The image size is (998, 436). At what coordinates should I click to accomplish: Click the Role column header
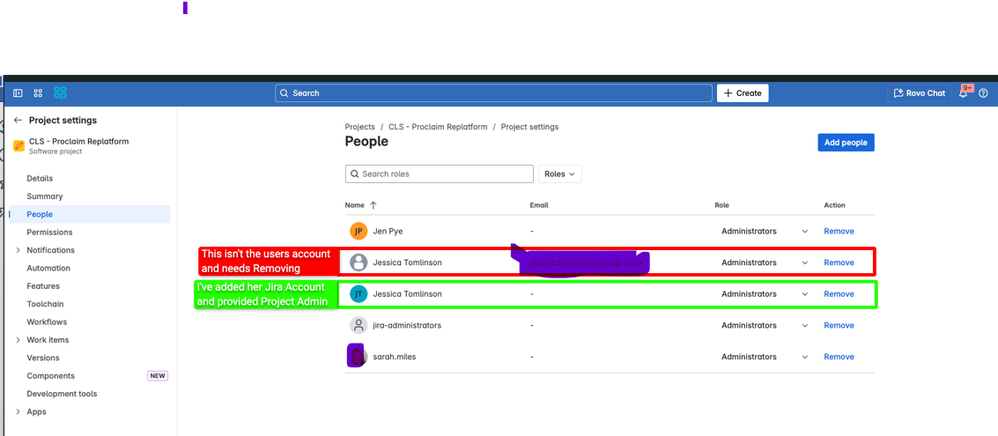tap(722, 205)
